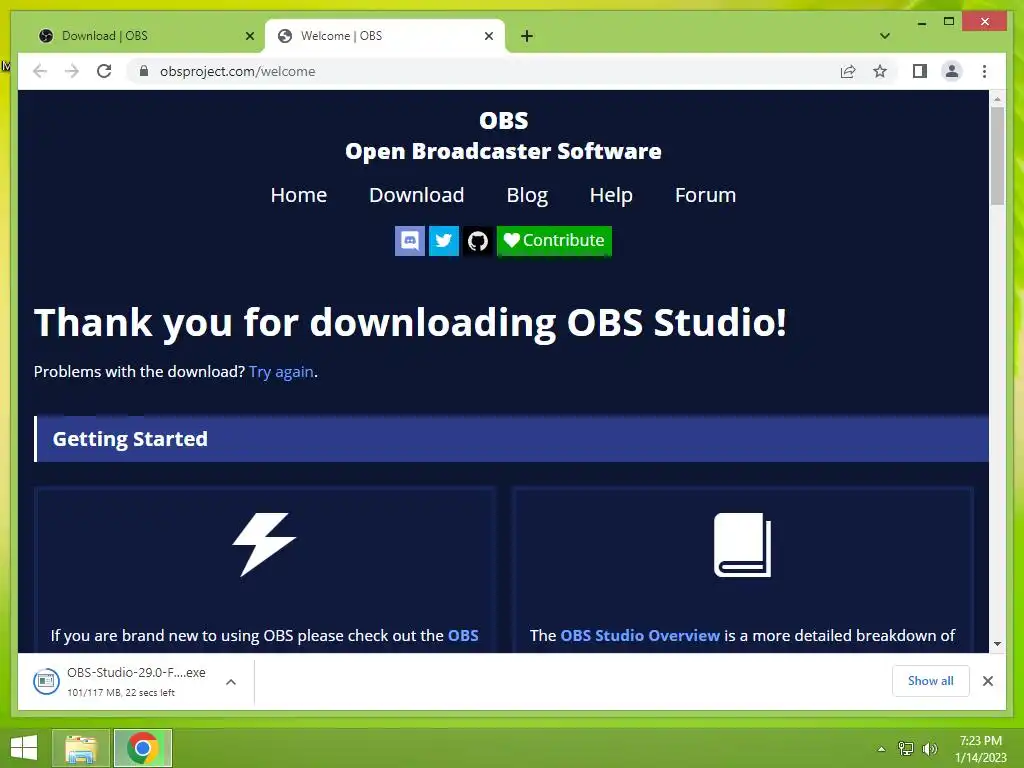
Task: Open the Download nav link
Action: click(417, 195)
